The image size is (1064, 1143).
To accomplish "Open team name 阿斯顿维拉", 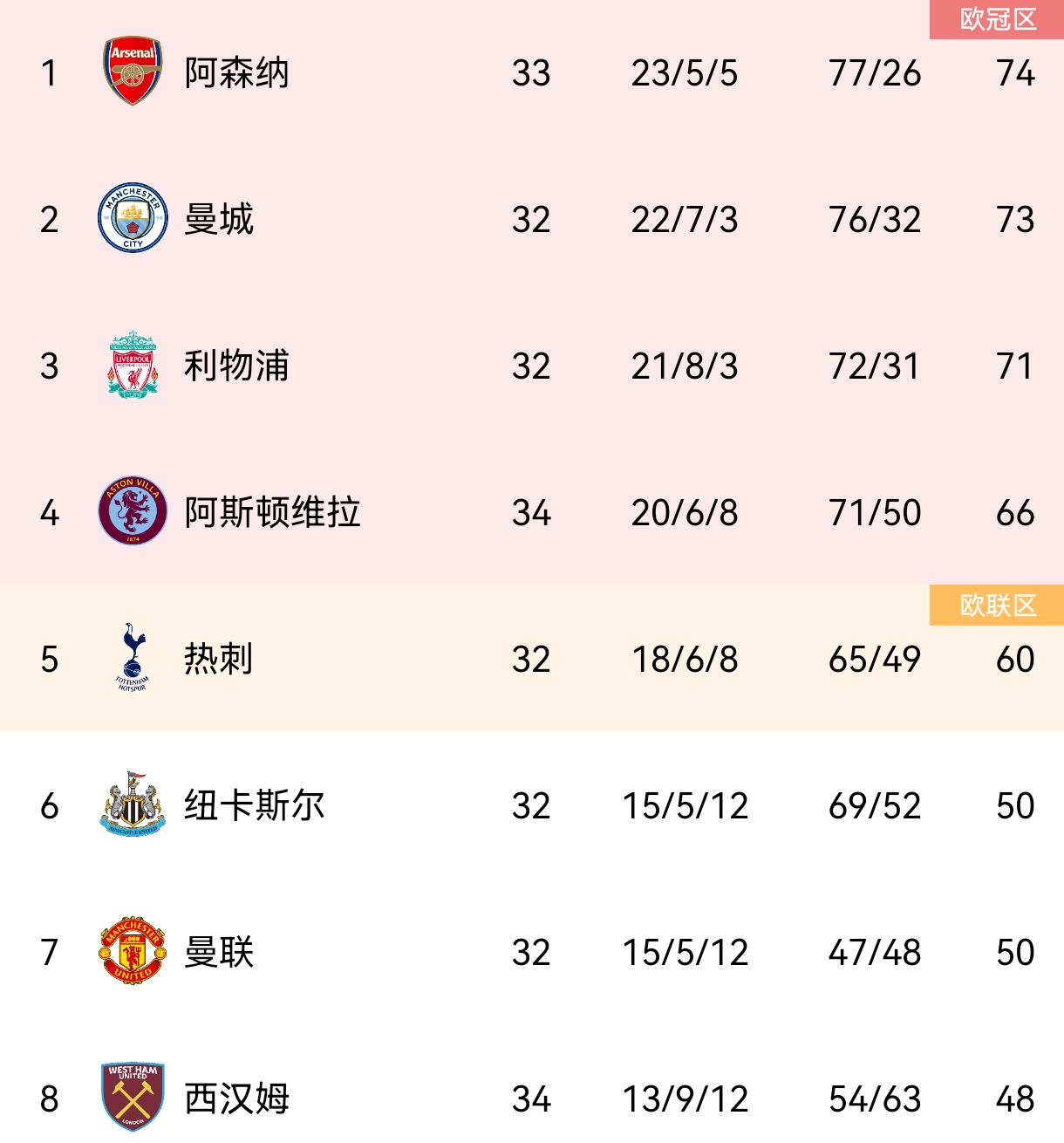I will tap(272, 513).
